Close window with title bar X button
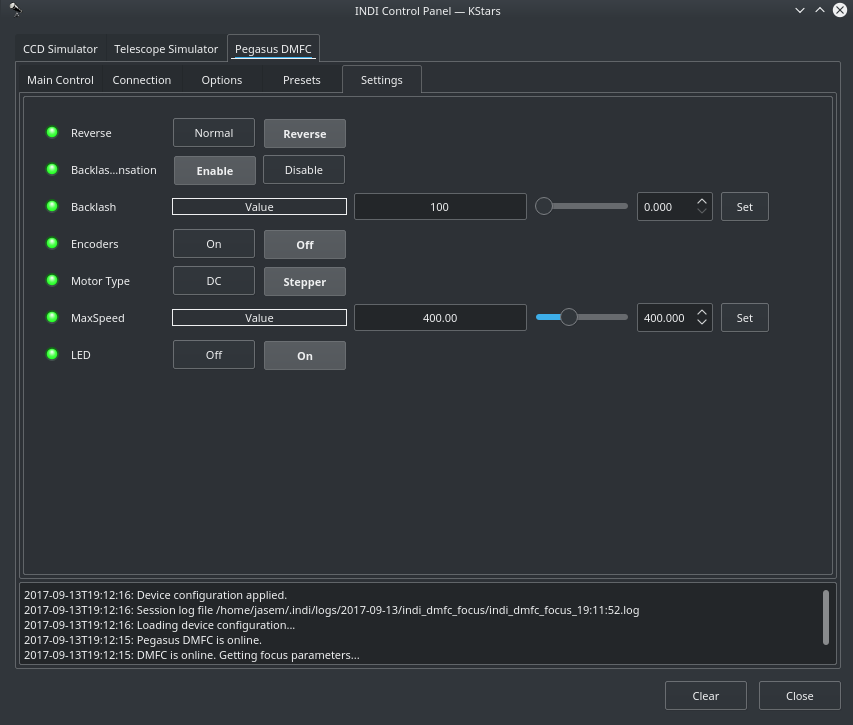This screenshot has width=853, height=725. (x=840, y=10)
